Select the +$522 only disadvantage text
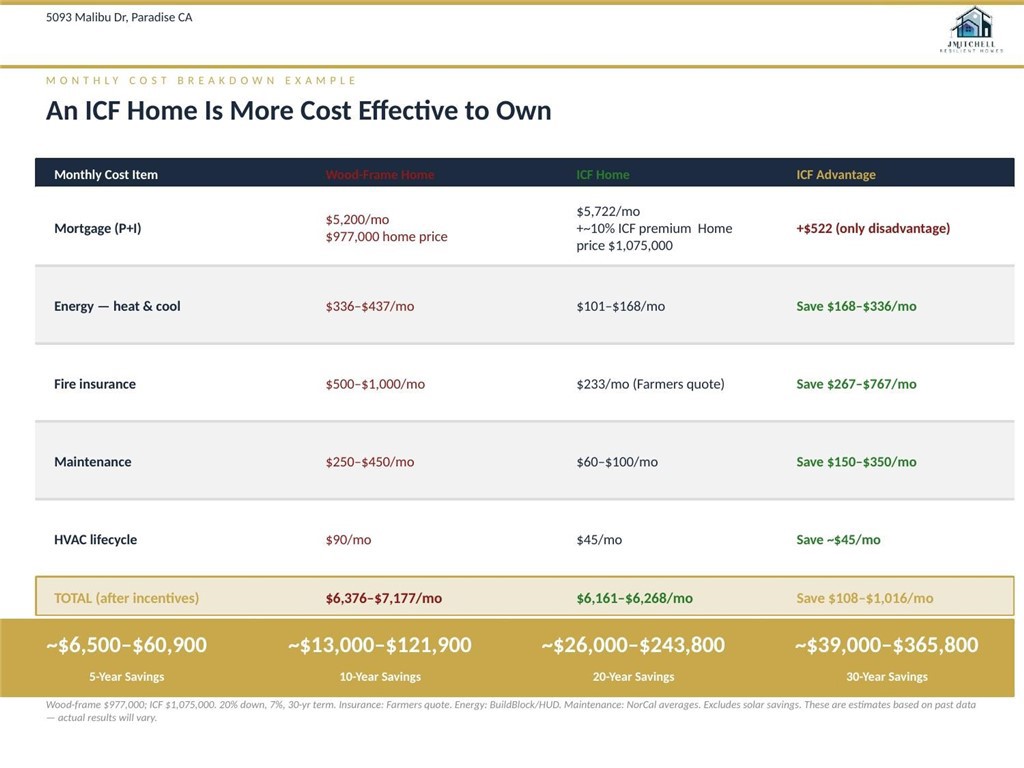The height and width of the screenshot is (768, 1024). [x=872, y=228]
